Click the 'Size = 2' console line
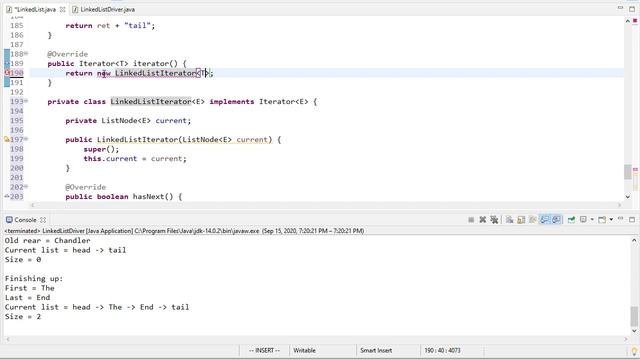640x360 pixels. tap(23, 316)
